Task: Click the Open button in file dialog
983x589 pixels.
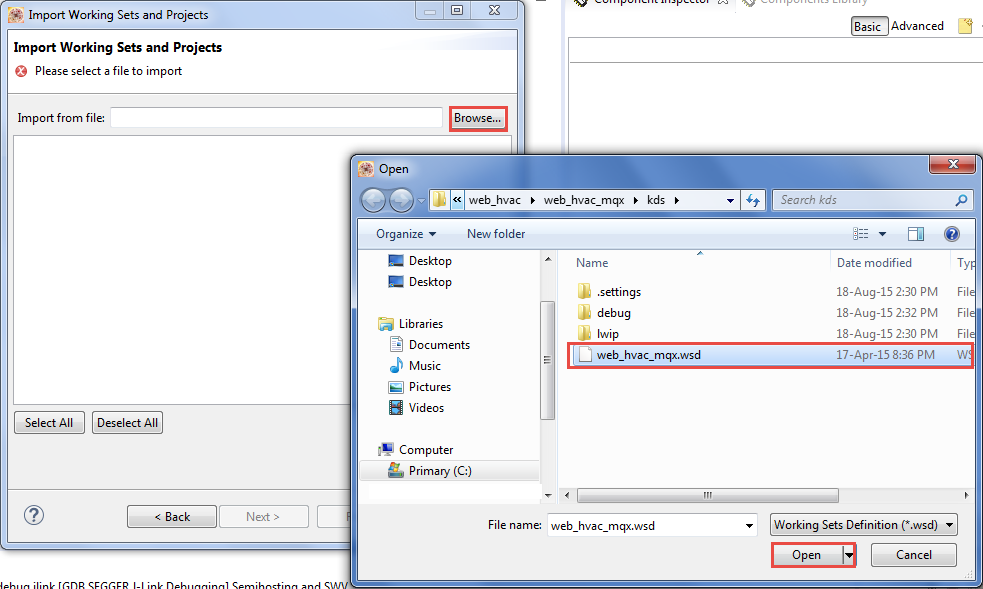Action: click(806, 555)
